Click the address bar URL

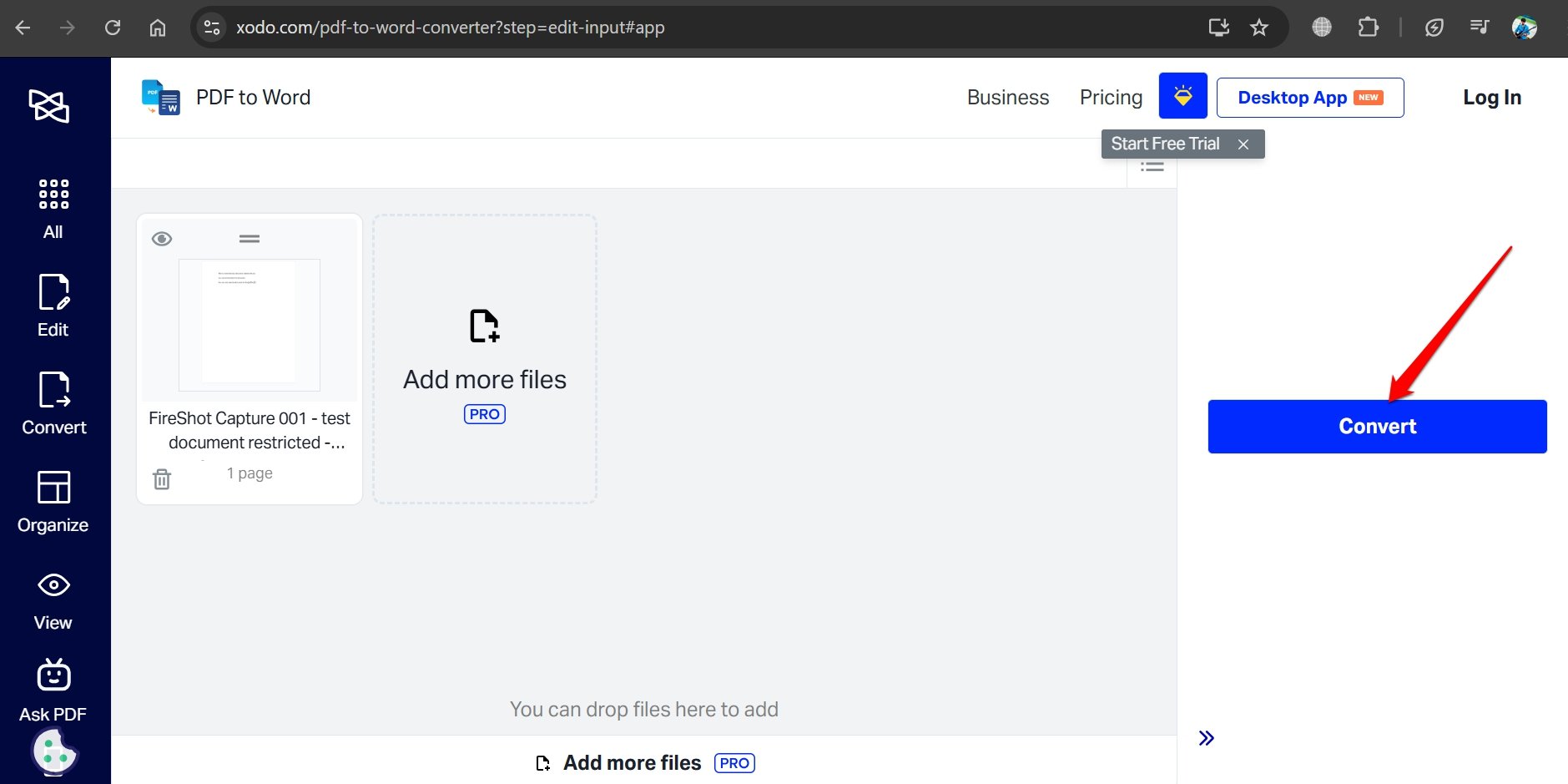pyautogui.click(x=451, y=28)
